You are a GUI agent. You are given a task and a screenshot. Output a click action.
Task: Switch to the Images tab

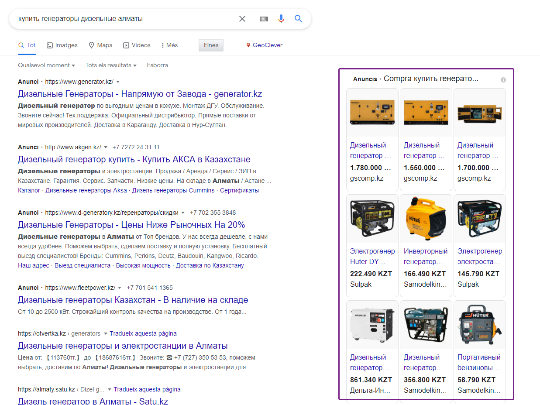[x=62, y=45]
